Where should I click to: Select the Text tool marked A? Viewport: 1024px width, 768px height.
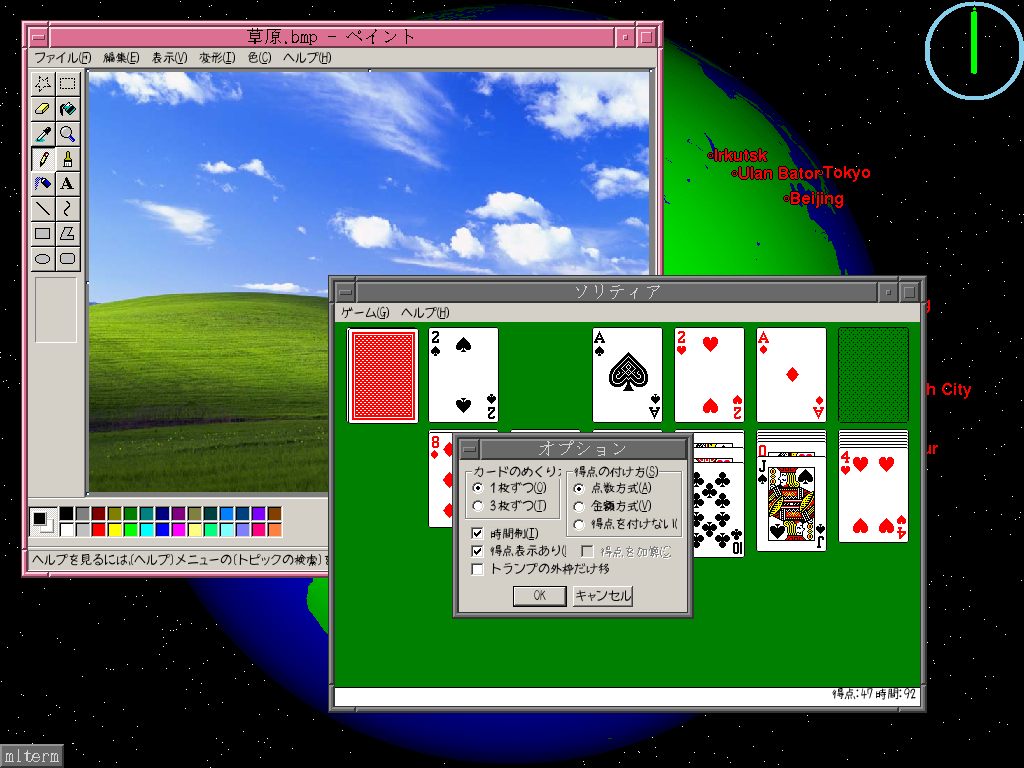click(x=68, y=184)
